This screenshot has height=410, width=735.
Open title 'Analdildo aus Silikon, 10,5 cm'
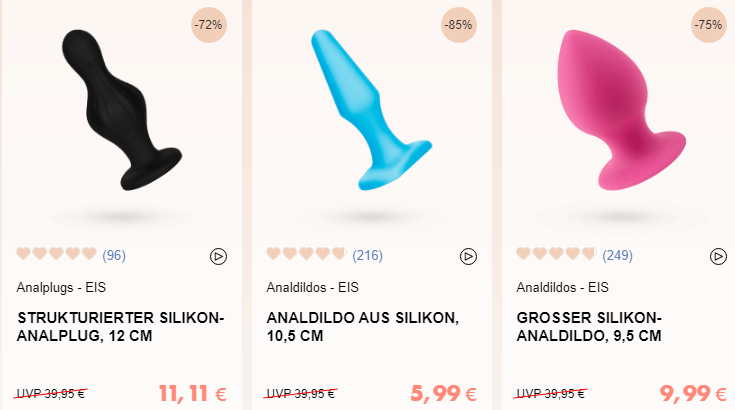tap(362, 327)
